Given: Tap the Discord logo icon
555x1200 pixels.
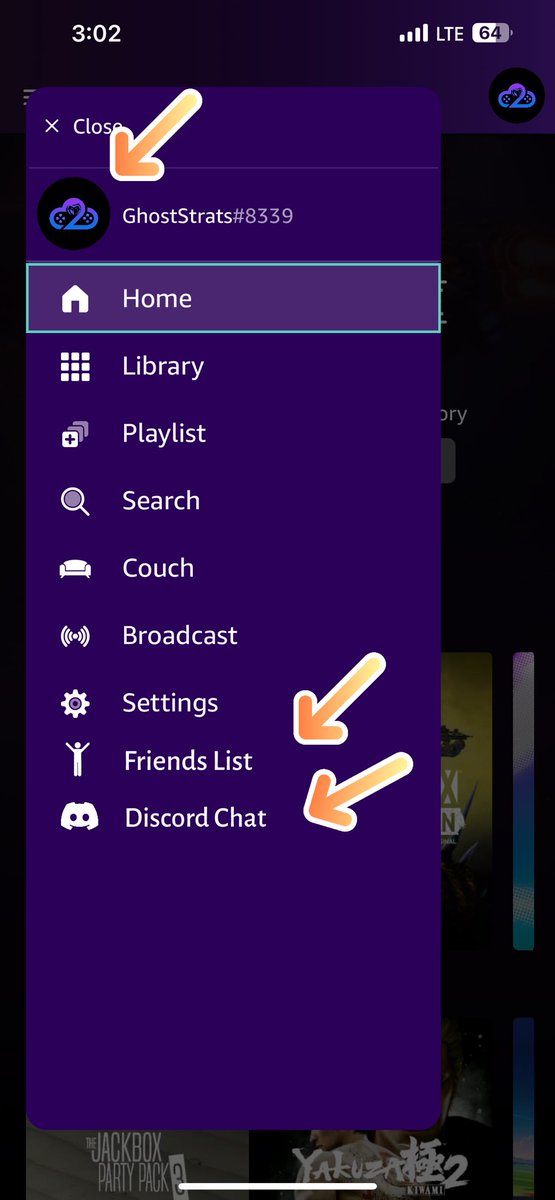Looking at the screenshot, I should [x=80, y=817].
